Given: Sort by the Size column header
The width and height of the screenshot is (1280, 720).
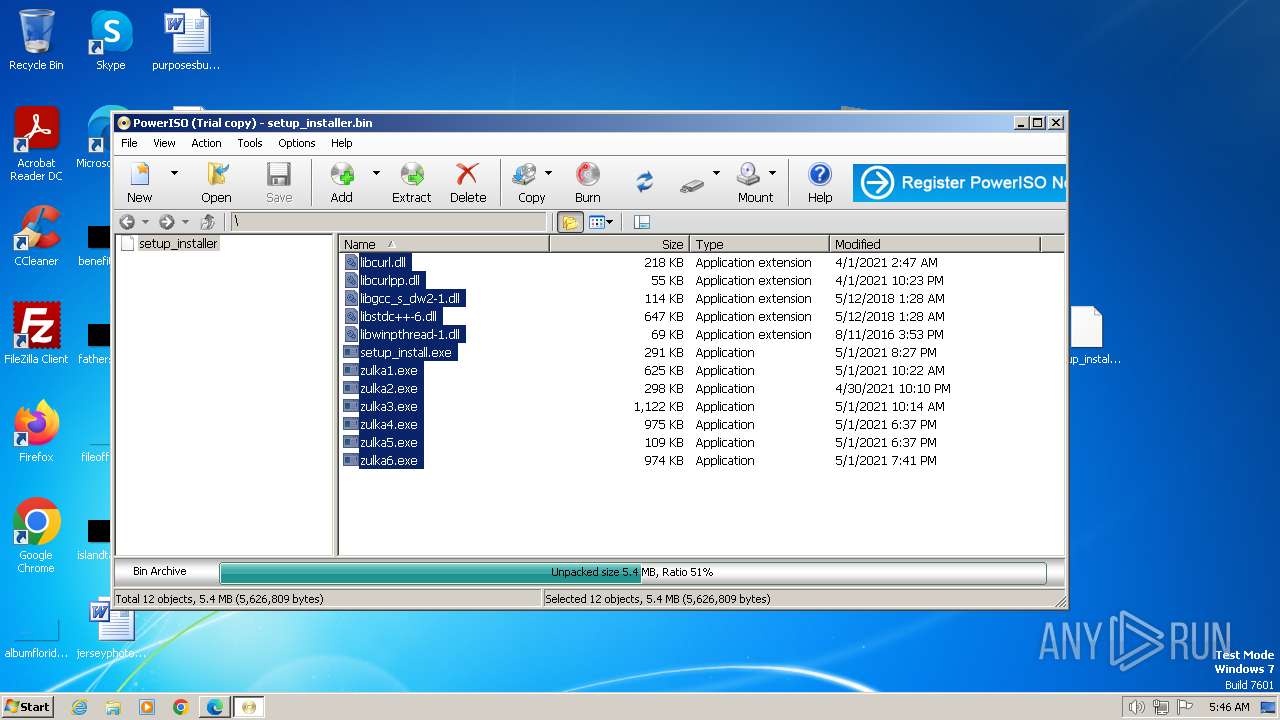Looking at the screenshot, I should pos(619,244).
